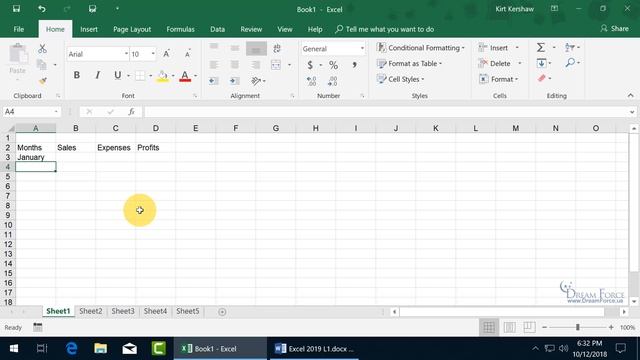The image size is (640, 360).
Task: Toggle Underline formatting
Action: click(x=118, y=75)
